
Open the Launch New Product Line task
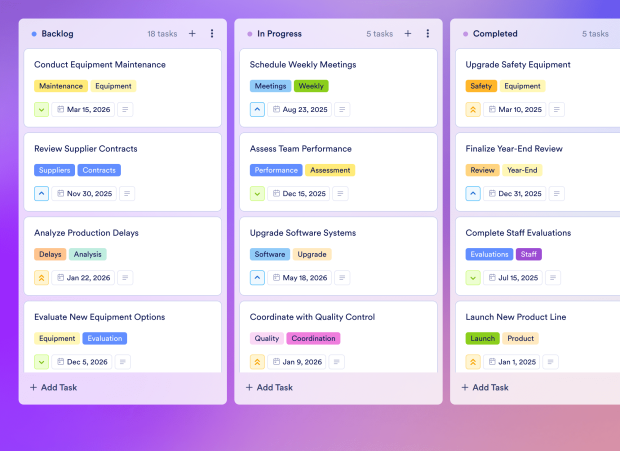517,317
